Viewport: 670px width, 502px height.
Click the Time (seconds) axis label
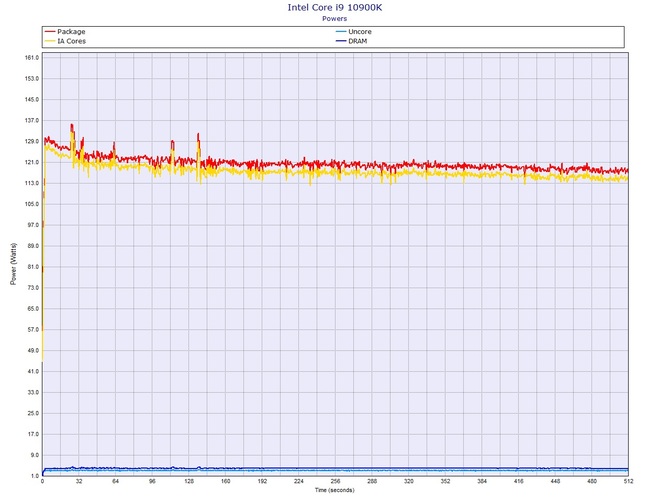point(335,490)
